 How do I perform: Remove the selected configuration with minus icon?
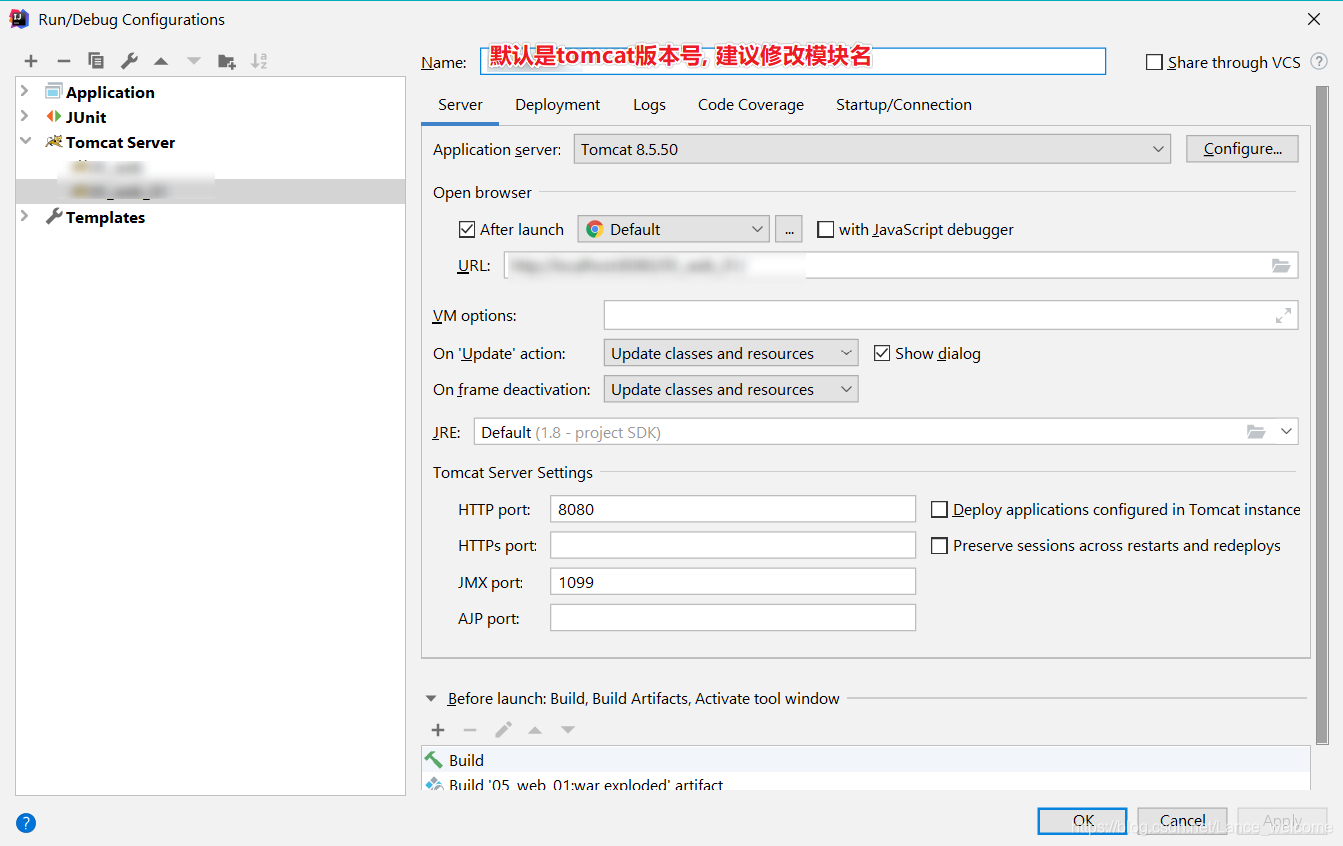click(63, 61)
